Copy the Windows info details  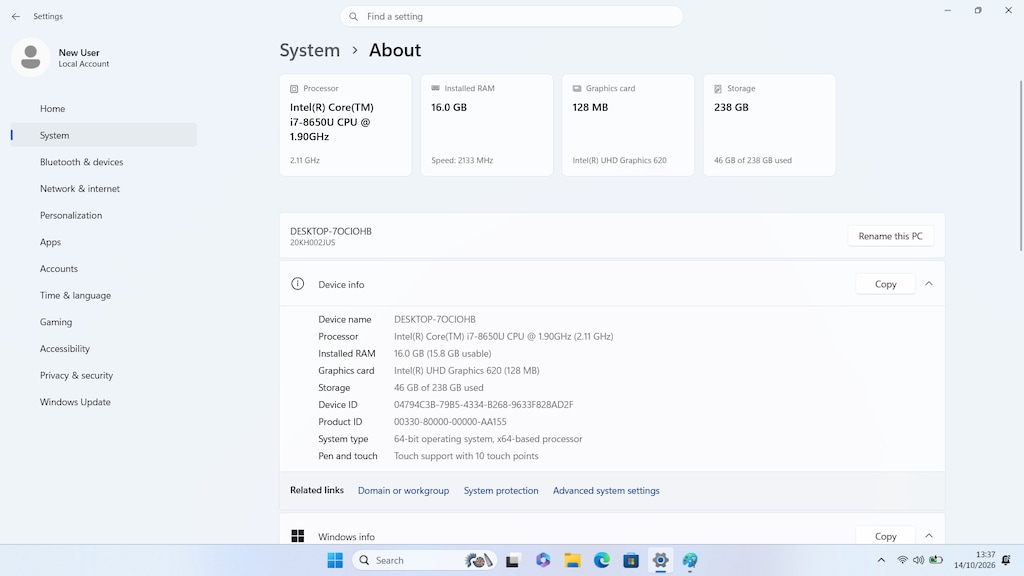click(886, 536)
